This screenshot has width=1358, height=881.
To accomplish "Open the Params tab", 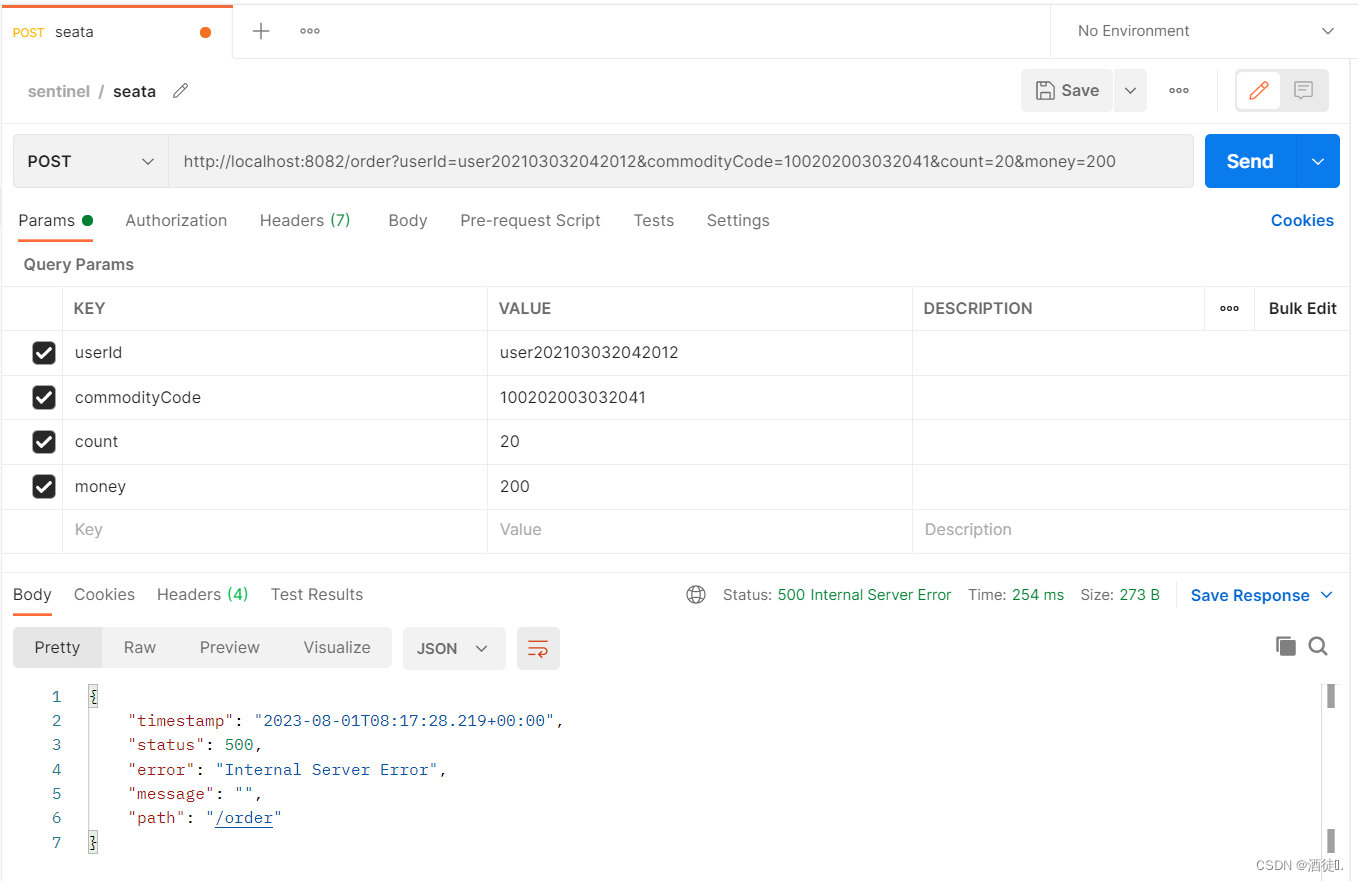I will pyautogui.click(x=55, y=220).
